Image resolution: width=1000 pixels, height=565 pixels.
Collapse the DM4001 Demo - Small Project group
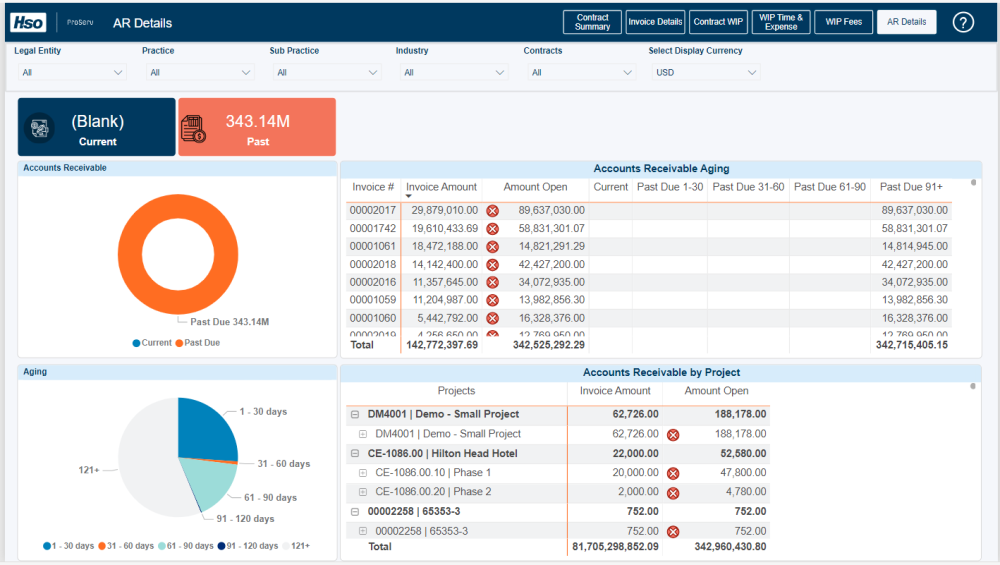tap(355, 414)
